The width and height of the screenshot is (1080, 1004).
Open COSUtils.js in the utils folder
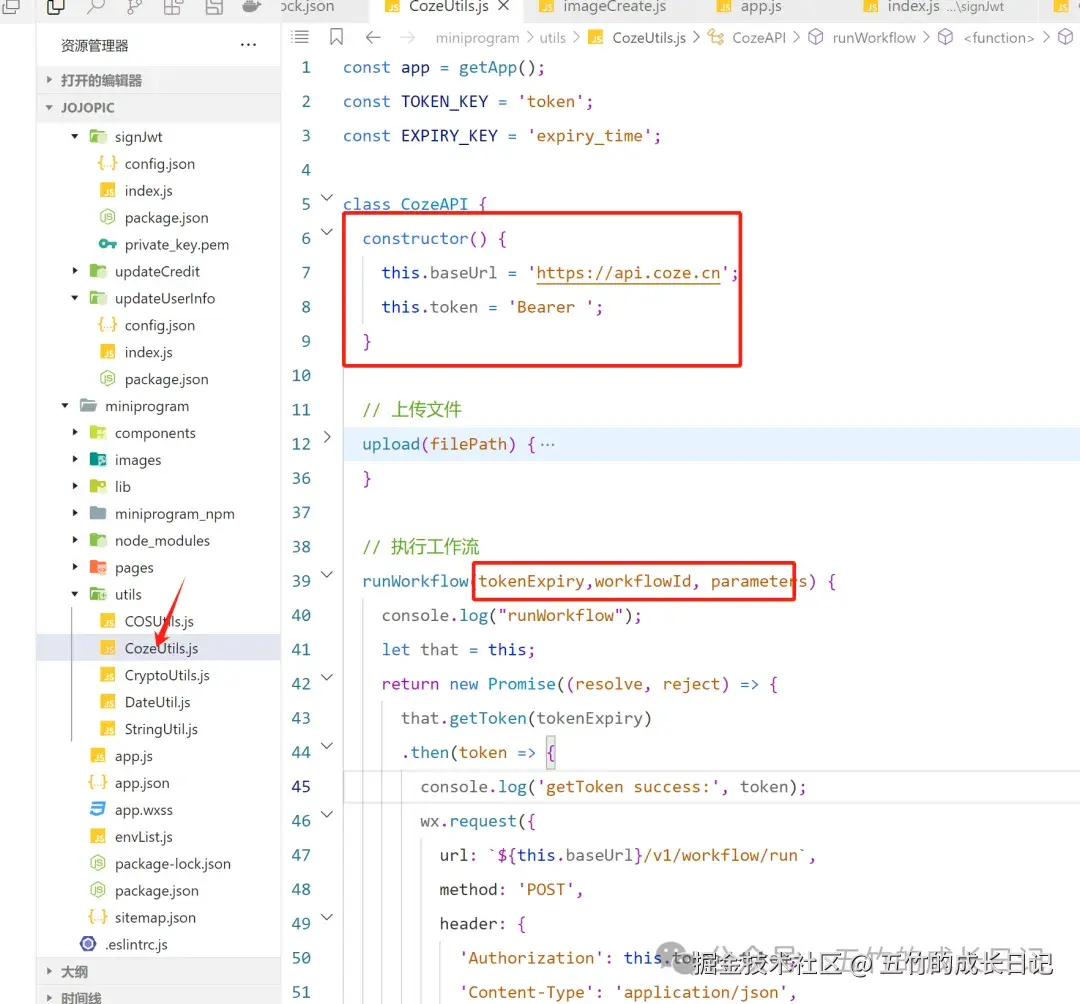(159, 621)
